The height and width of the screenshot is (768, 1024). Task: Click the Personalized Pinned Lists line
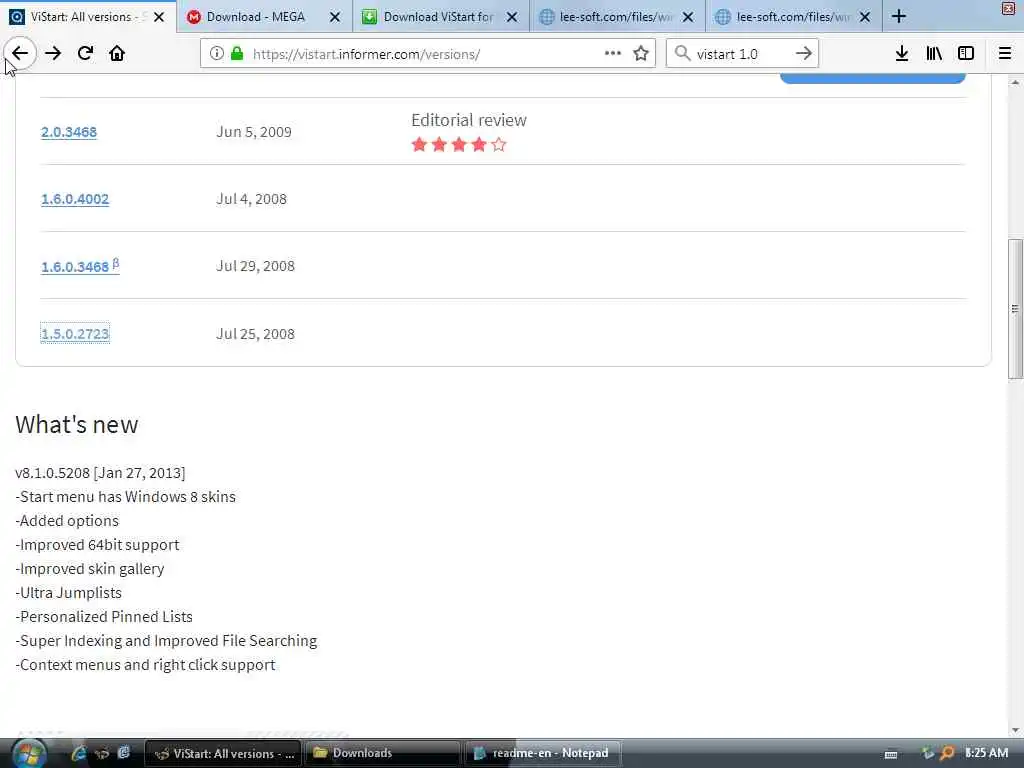(104, 617)
